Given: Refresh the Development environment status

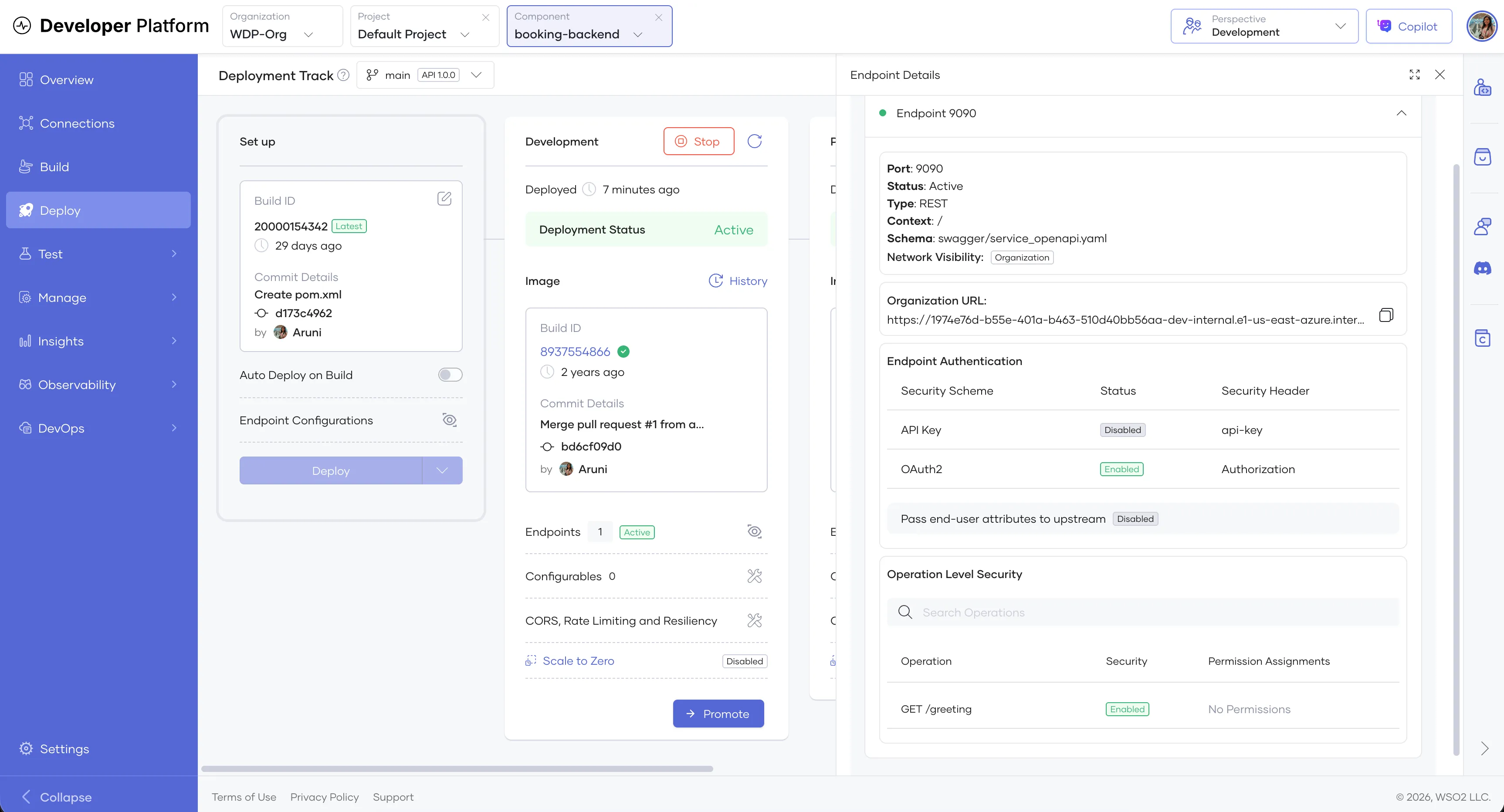Looking at the screenshot, I should pos(754,141).
